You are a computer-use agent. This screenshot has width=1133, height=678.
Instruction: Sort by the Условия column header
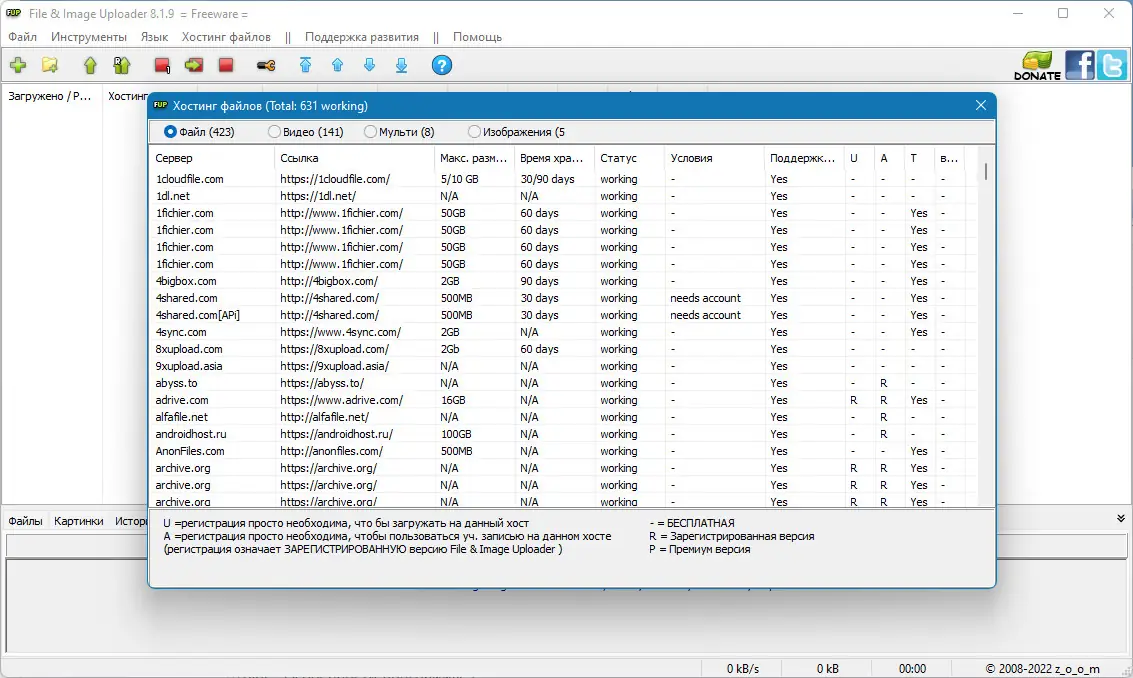point(714,158)
